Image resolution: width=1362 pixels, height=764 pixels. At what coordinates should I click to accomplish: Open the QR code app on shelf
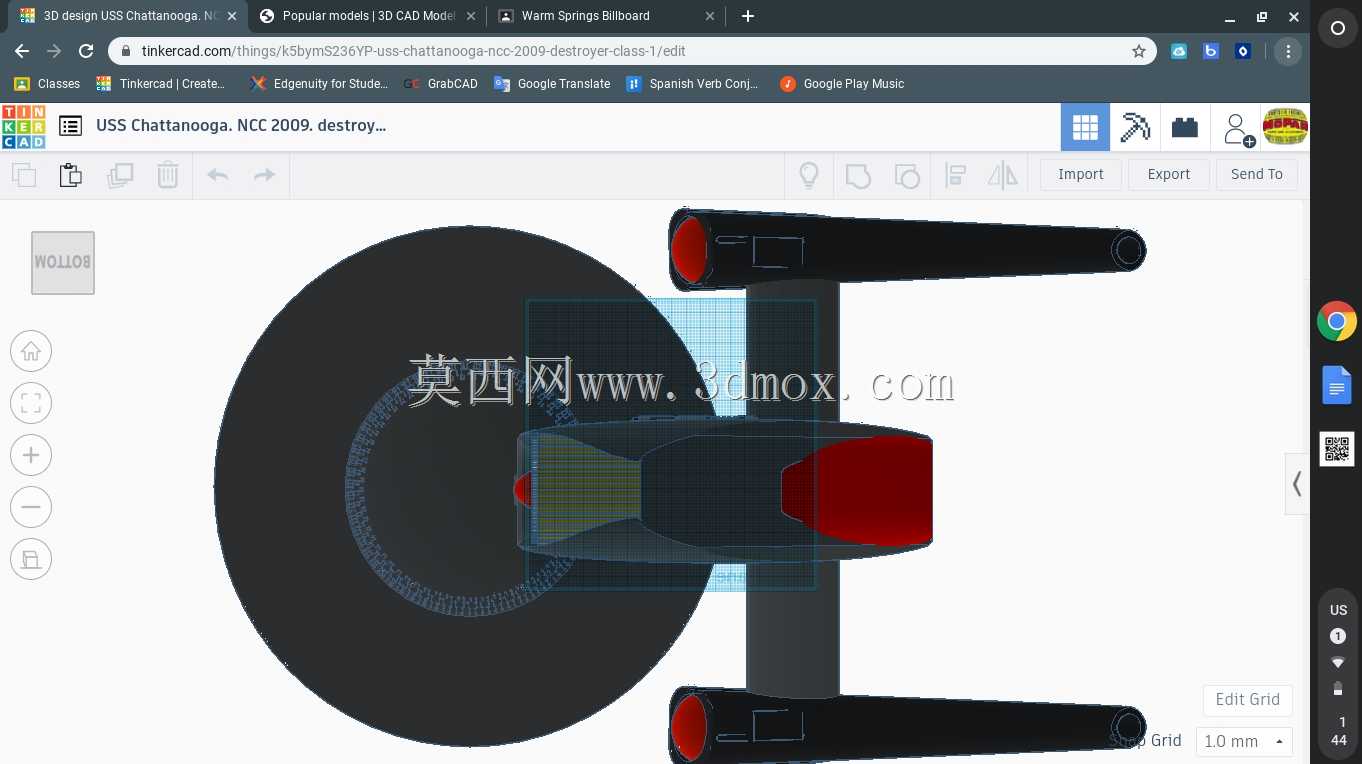(x=1337, y=449)
